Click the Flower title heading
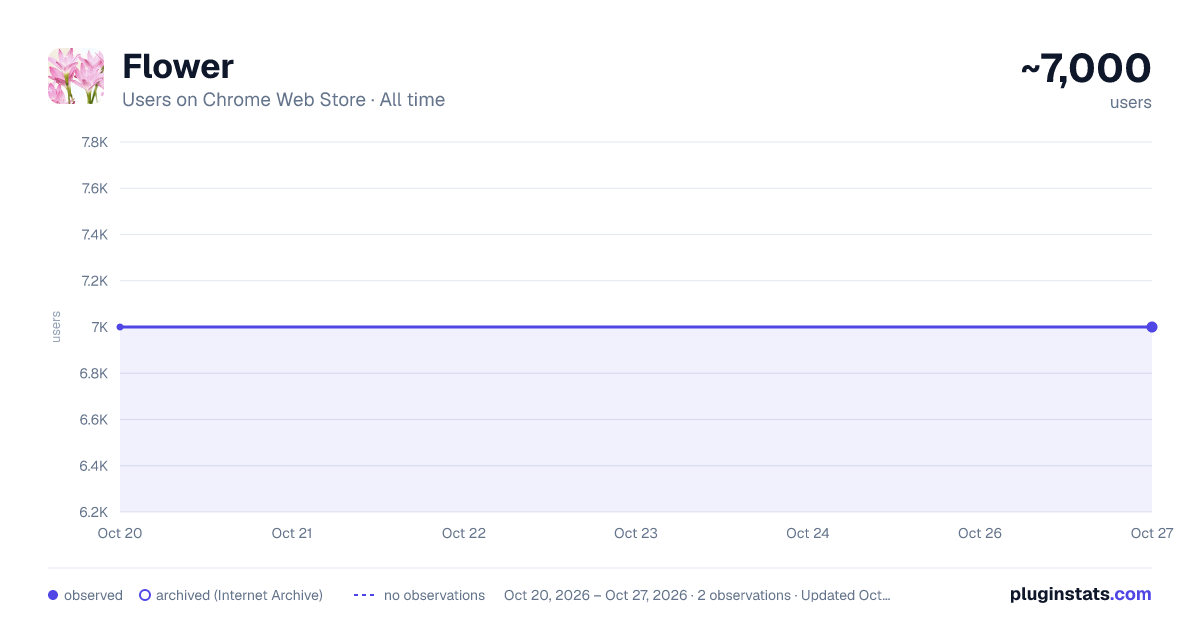This screenshot has height=630, width=1200. coord(178,67)
